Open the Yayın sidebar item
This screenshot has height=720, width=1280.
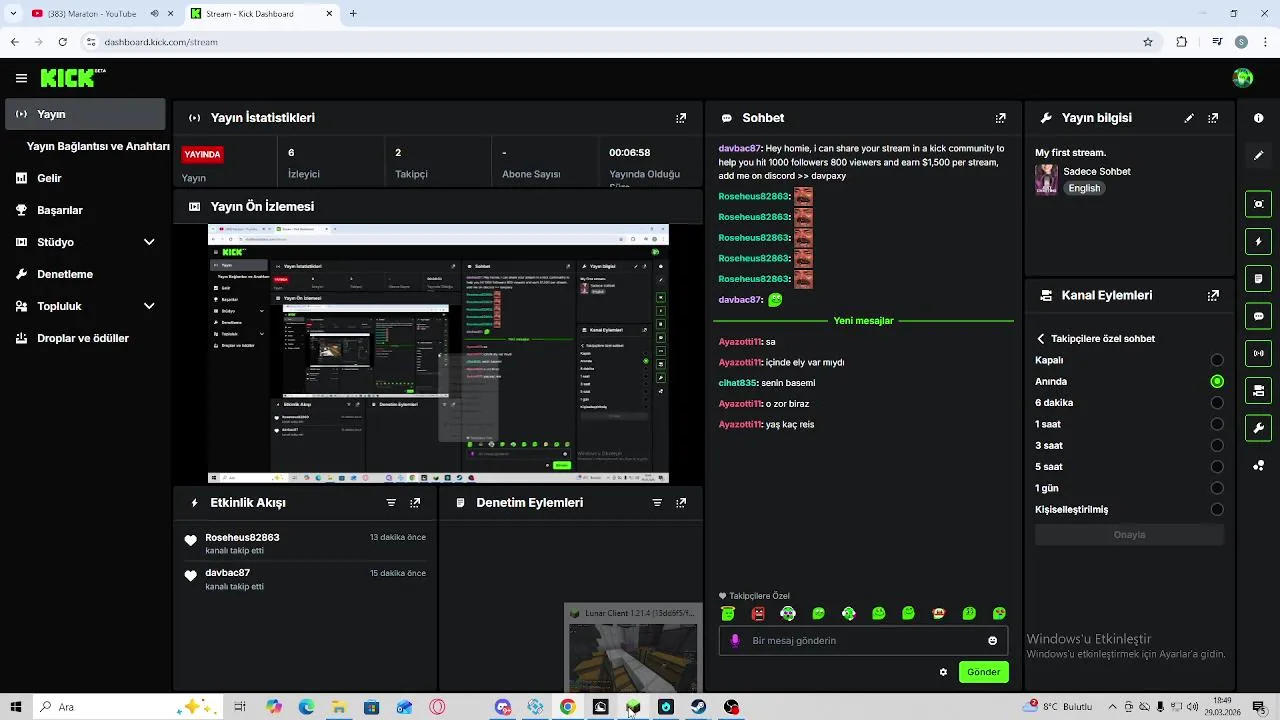point(85,114)
